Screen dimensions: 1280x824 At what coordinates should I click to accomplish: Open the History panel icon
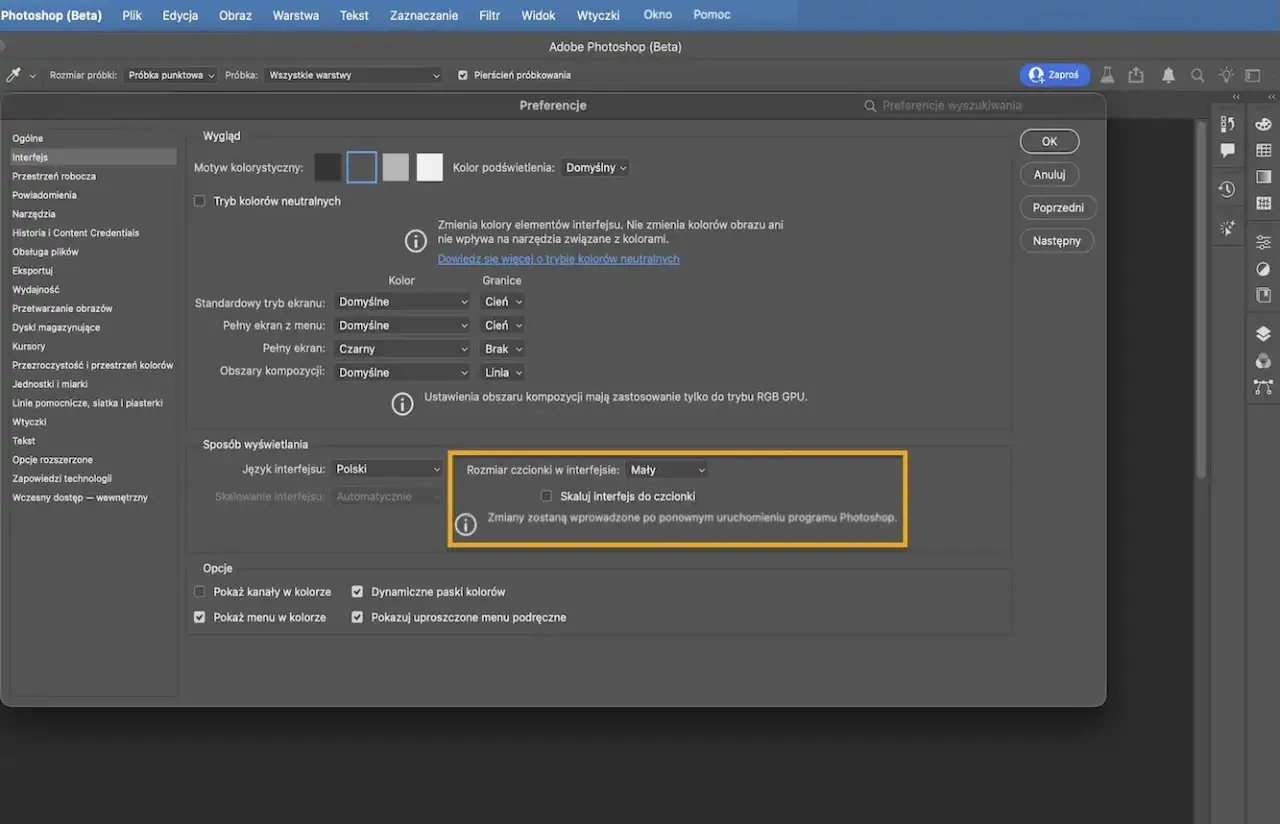tap(1227, 189)
